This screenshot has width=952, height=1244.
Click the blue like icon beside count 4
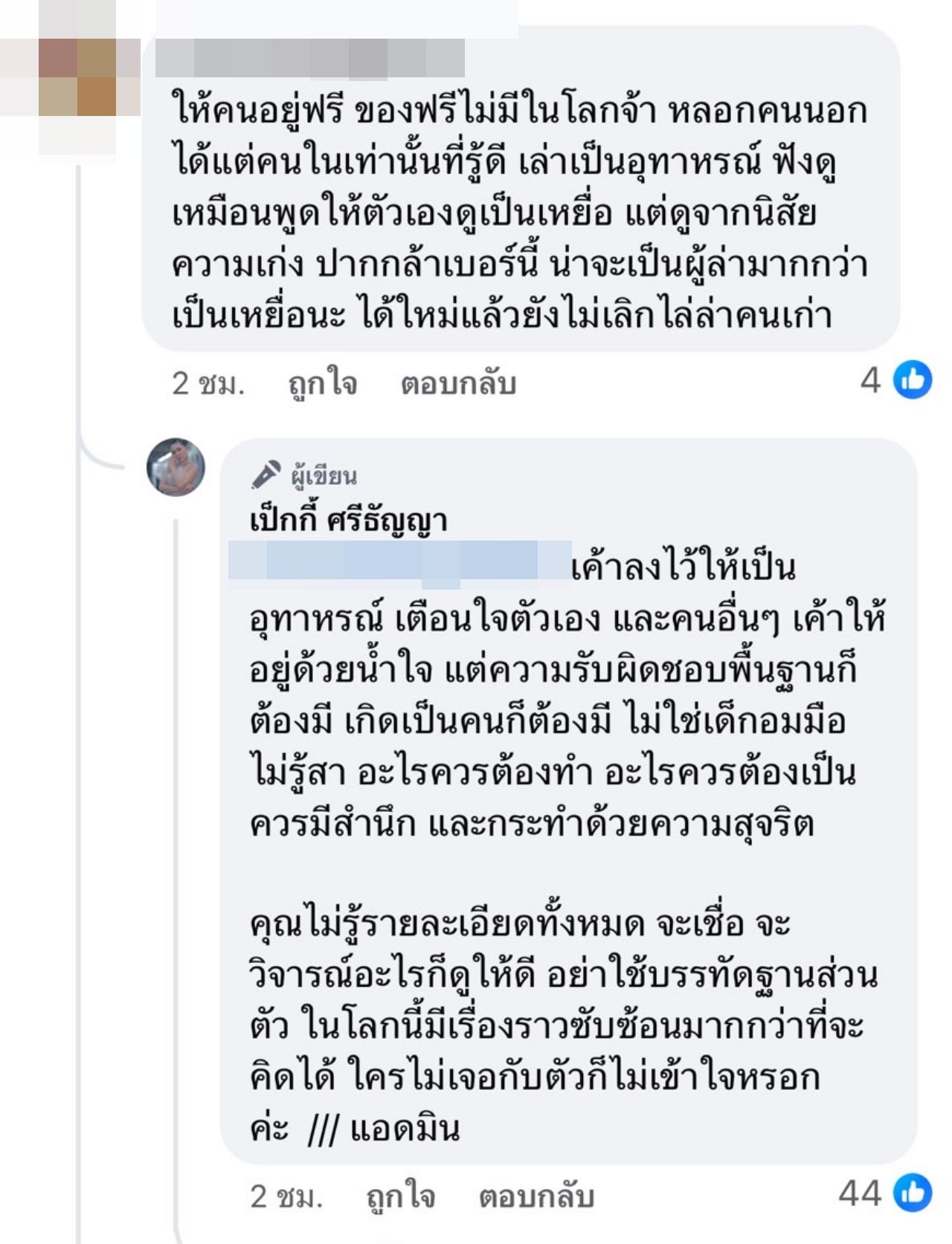[x=913, y=379]
